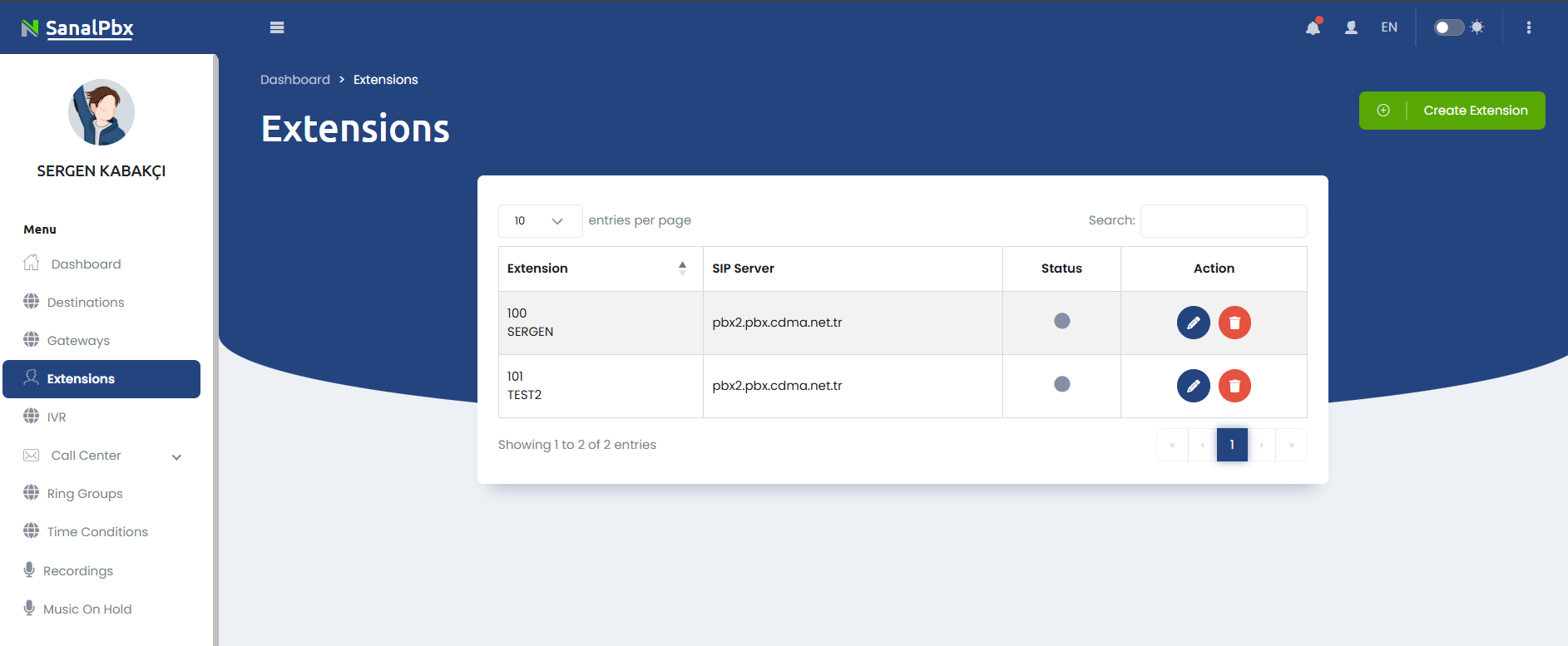Follow the Dashboard breadcrumb link
1568x646 pixels.
tap(295, 80)
